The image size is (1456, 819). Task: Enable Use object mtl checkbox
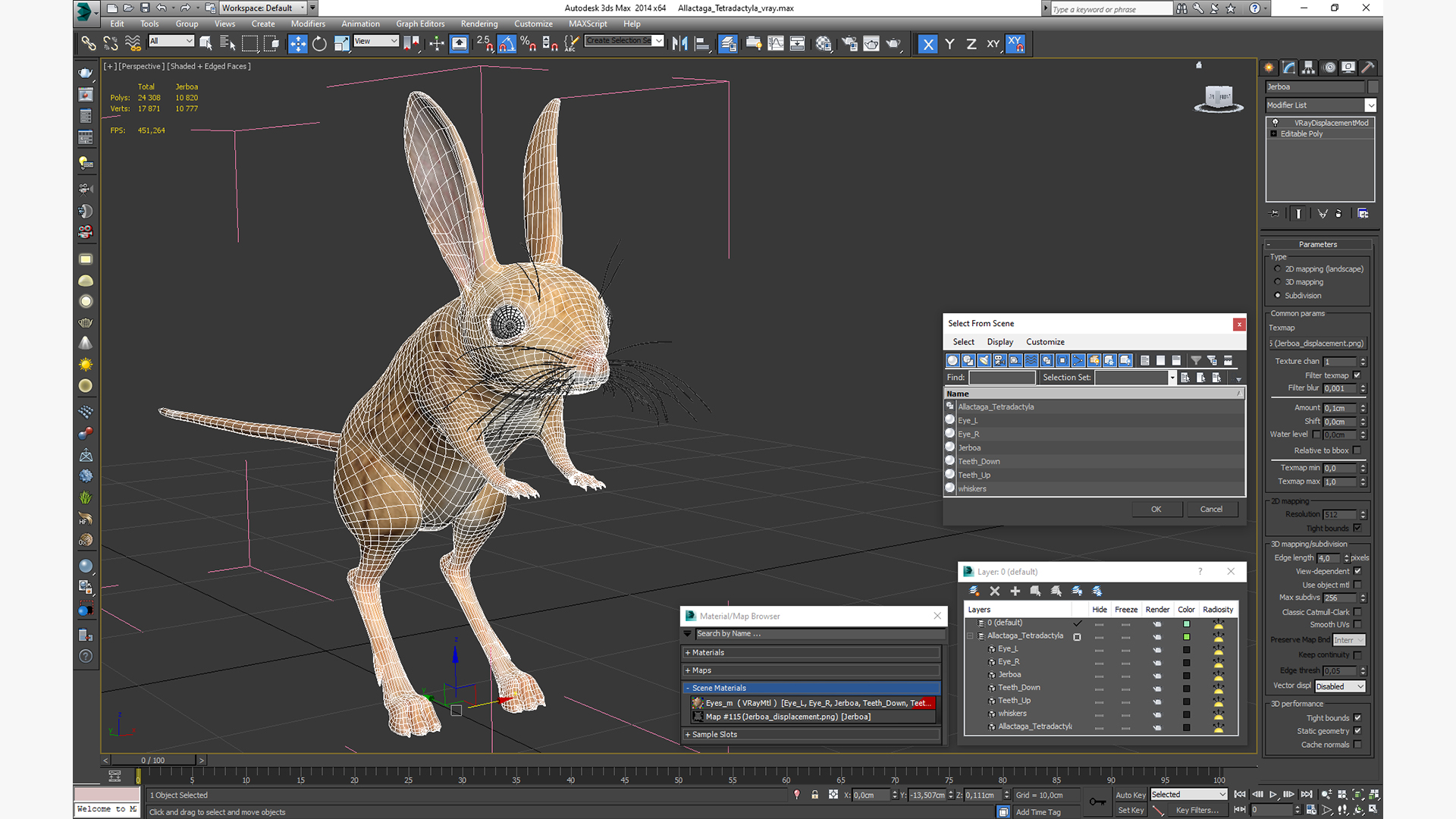click(x=1357, y=585)
